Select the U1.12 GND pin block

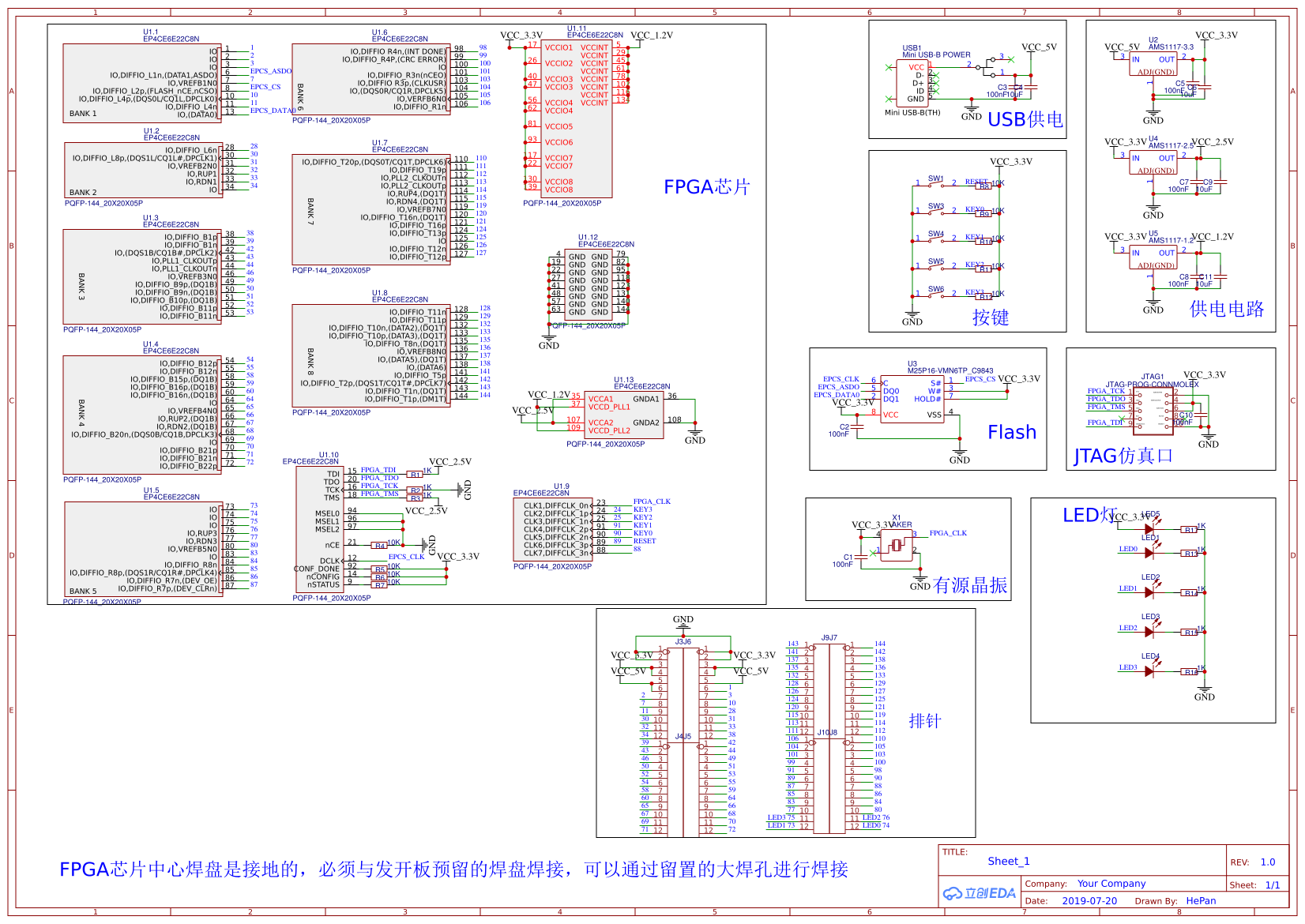[x=589, y=284]
